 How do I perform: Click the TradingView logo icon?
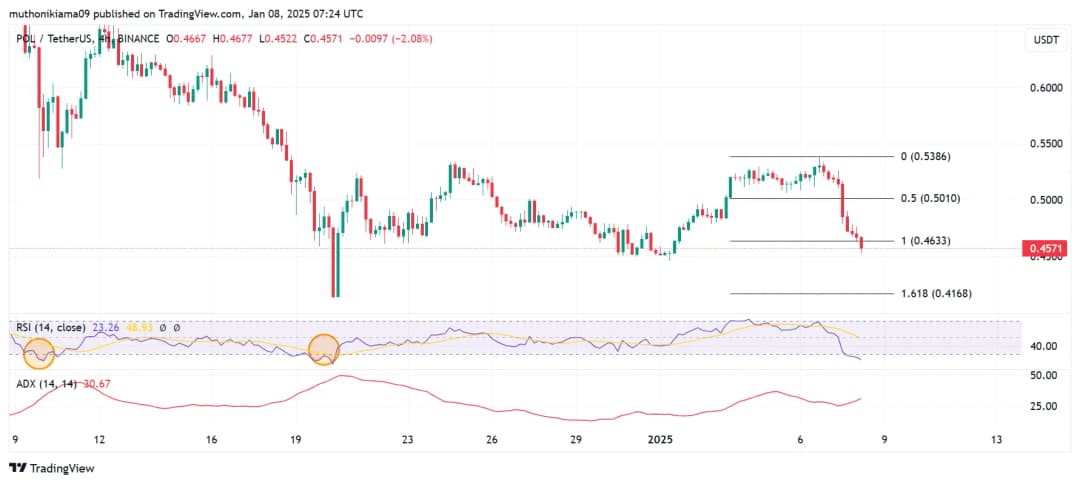pyautogui.click(x=18, y=468)
